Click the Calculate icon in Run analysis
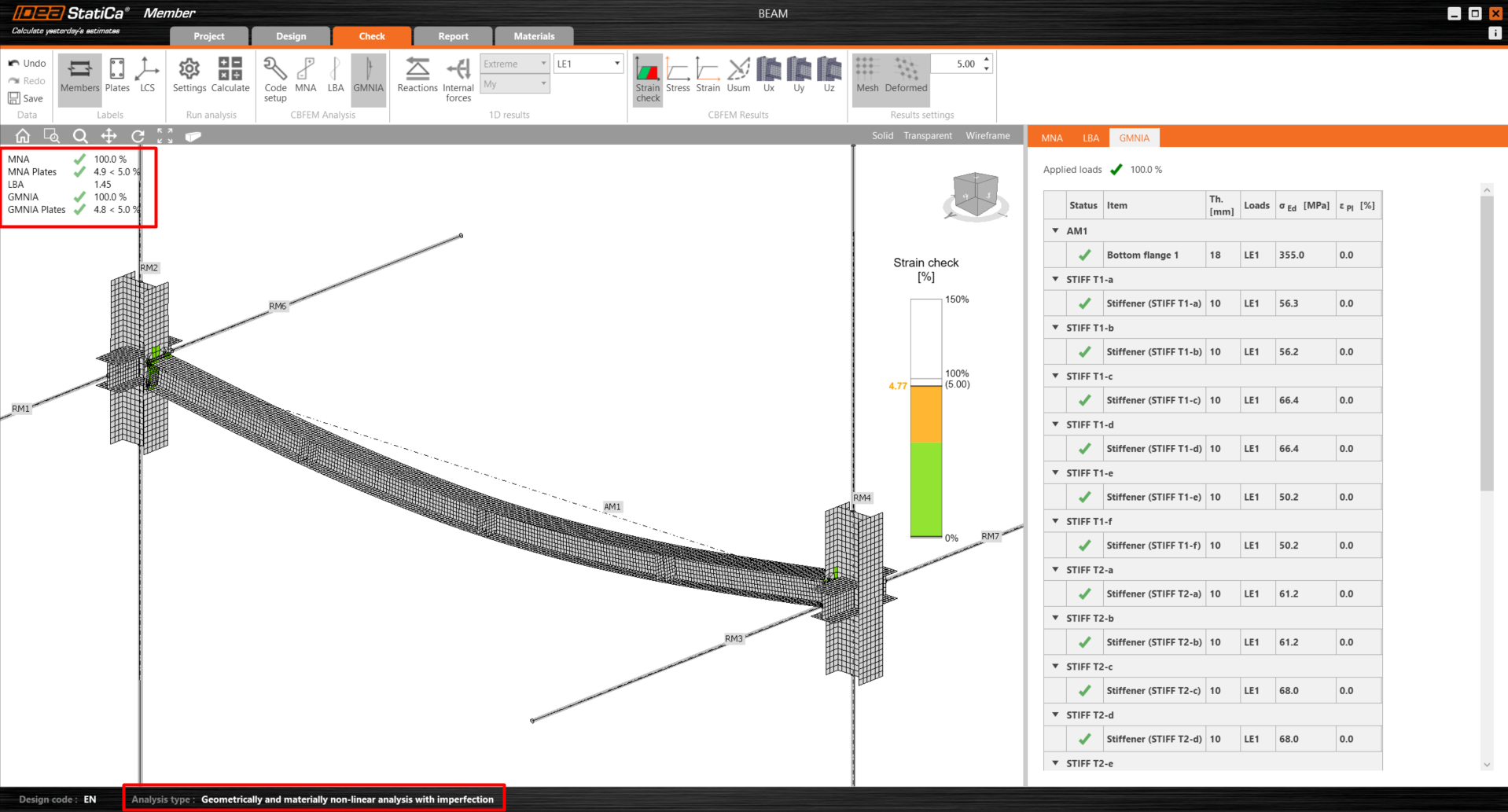1508x812 pixels. pyautogui.click(x=230, y=75)
